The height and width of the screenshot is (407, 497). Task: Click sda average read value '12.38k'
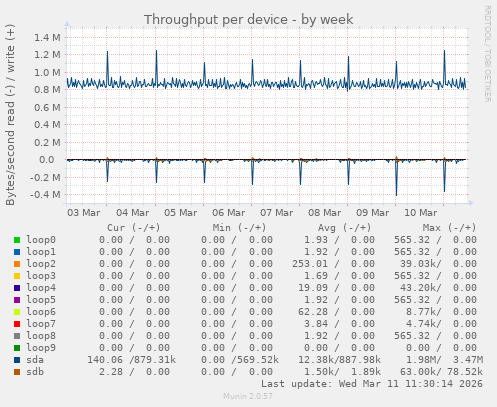[x=317, y=360]
